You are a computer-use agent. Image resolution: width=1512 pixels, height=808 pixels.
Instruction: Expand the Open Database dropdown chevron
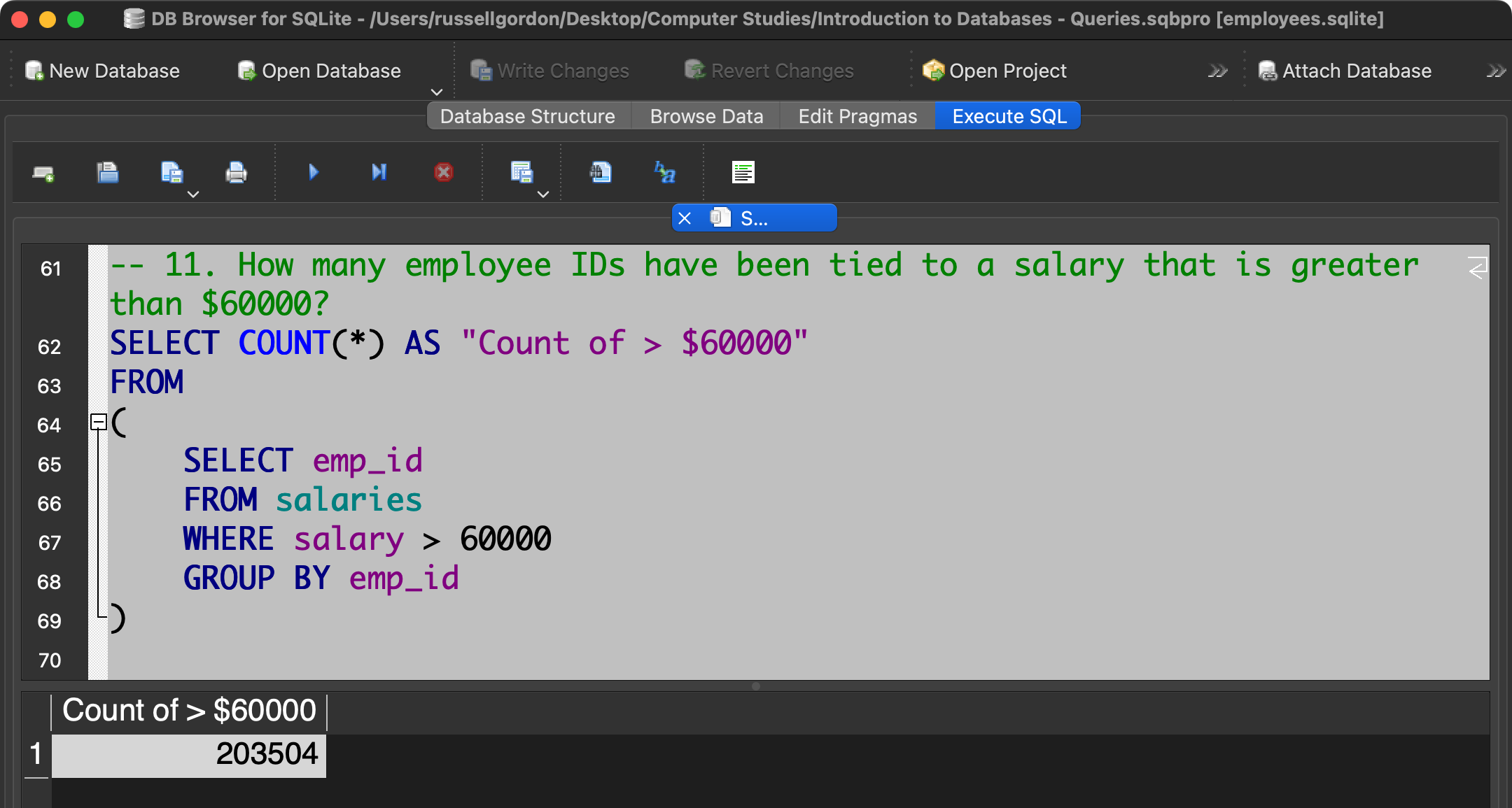pos(437,92)
